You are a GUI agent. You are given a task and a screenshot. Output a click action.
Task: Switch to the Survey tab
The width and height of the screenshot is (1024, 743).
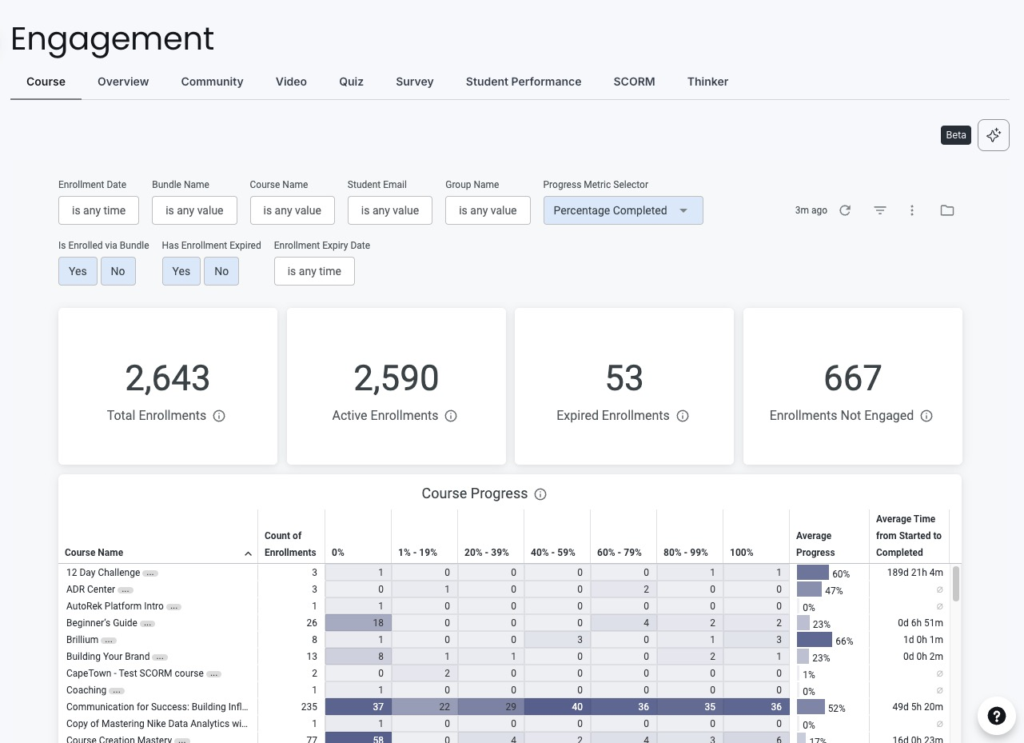(415, 82)
